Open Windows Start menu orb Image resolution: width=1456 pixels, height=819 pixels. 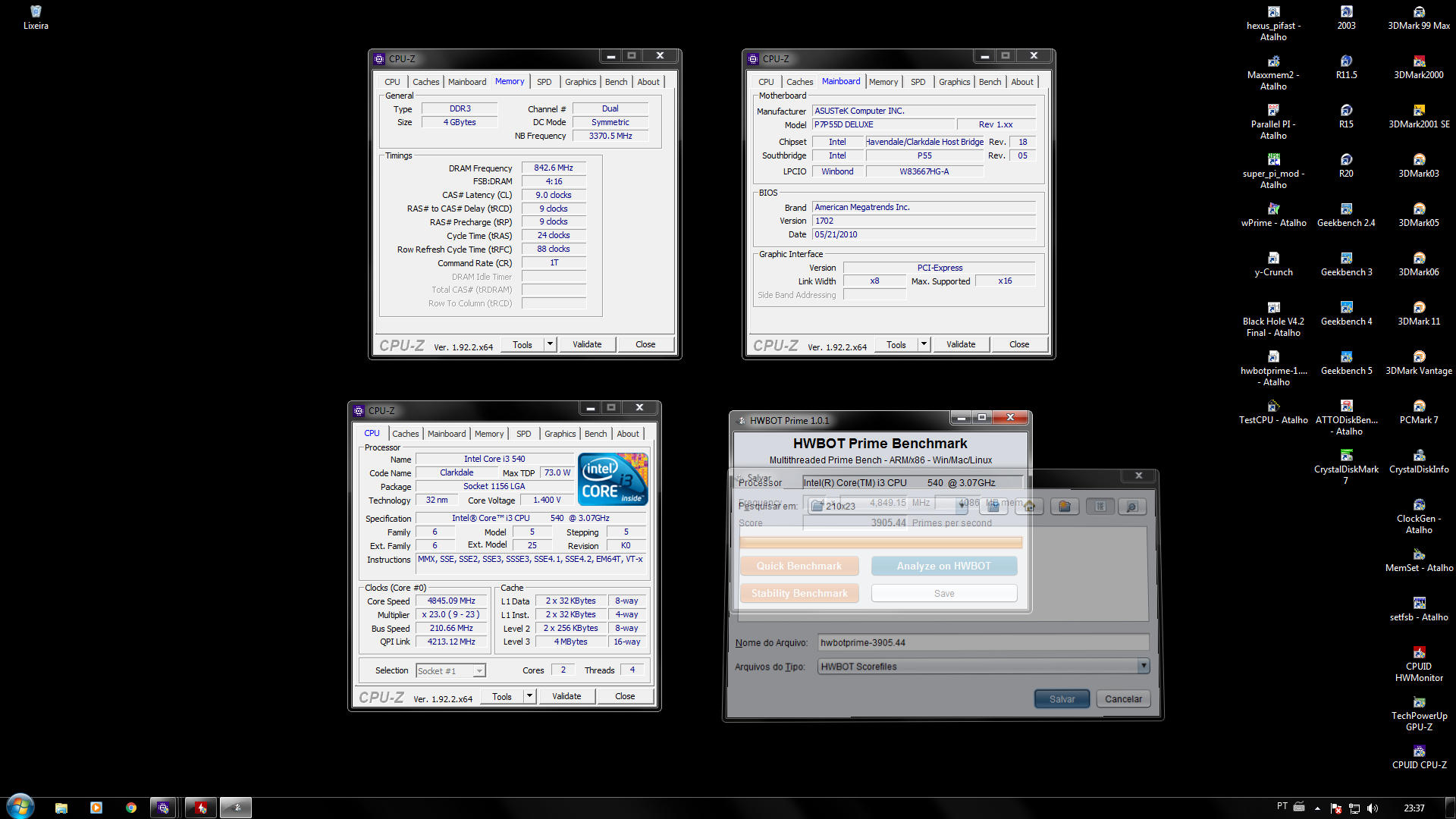(20, 807)
